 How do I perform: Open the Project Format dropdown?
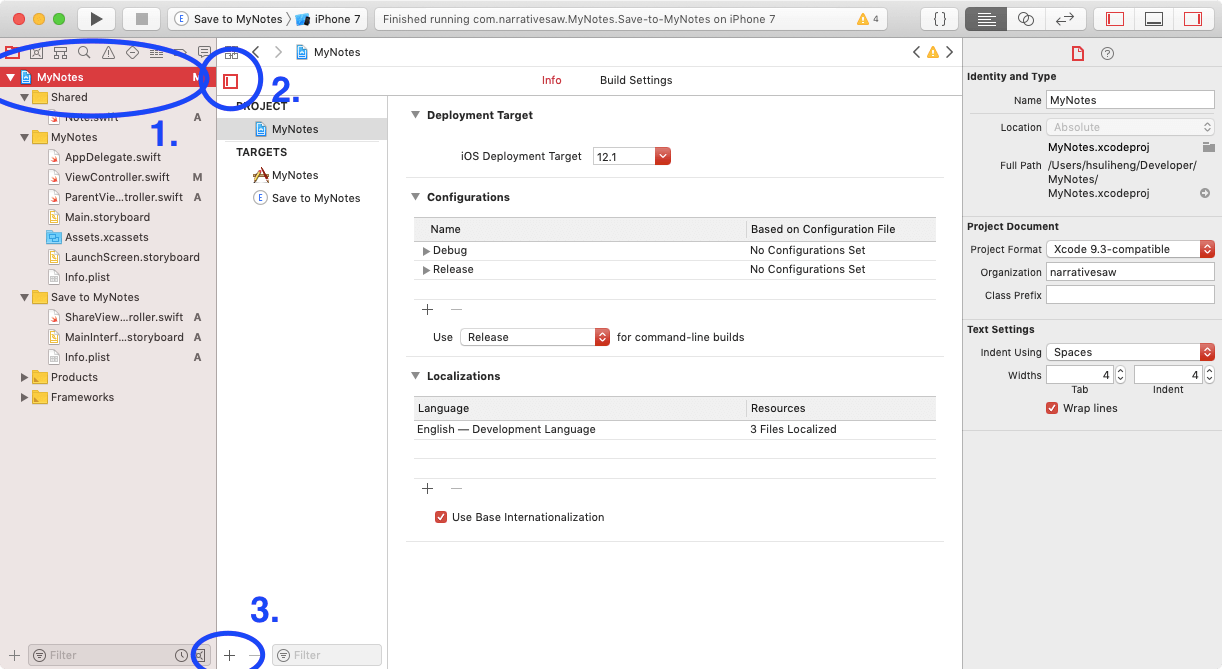[1130, 249]
